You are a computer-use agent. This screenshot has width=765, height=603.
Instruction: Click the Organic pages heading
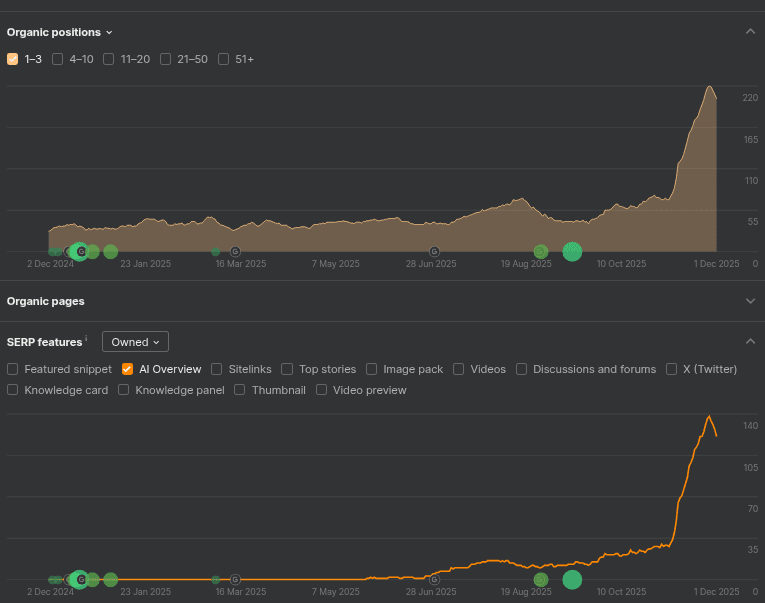click(x=46, y=301)
